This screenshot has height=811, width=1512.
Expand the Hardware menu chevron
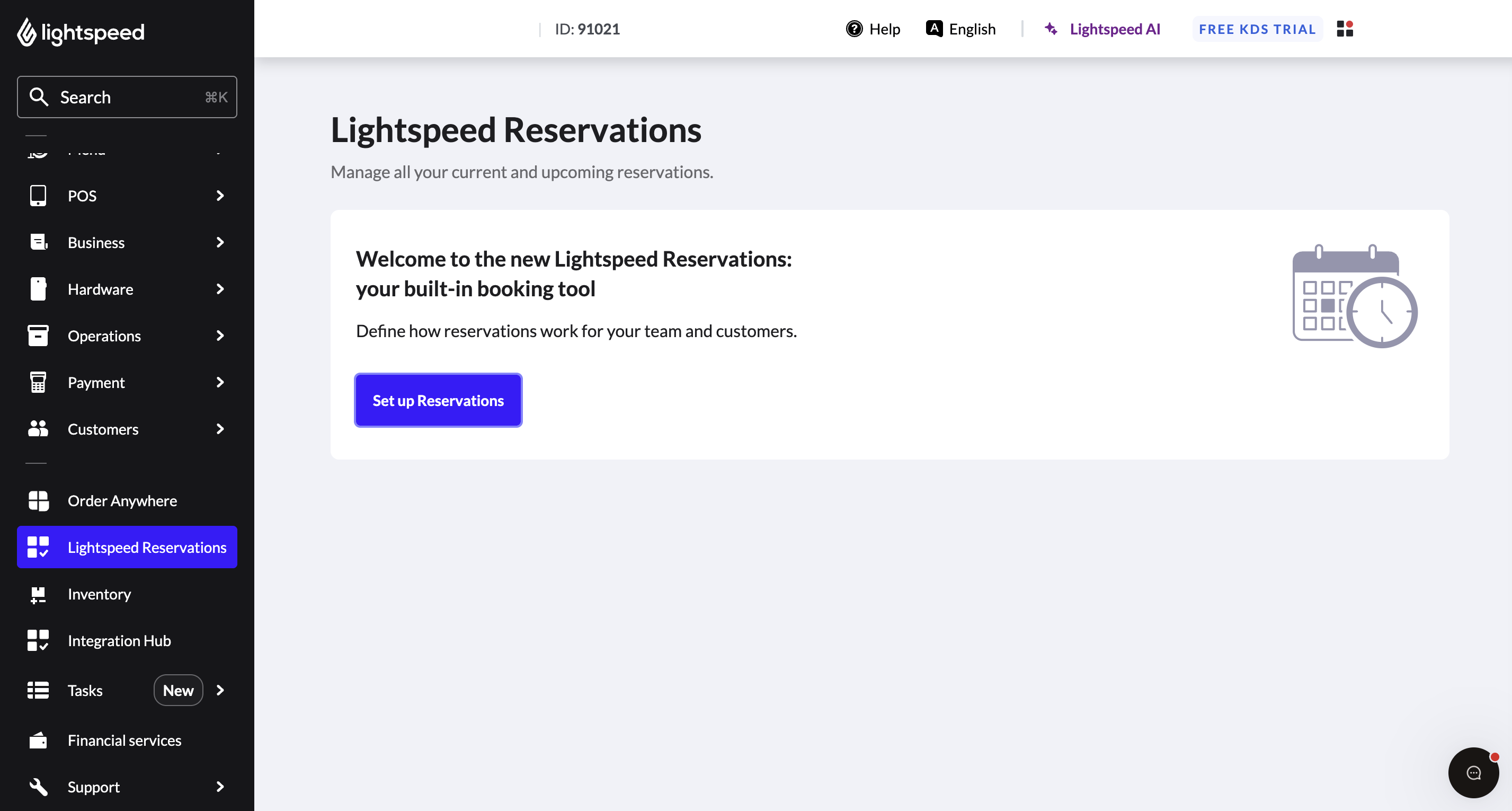pyautogui.click(x=220, y=289)
